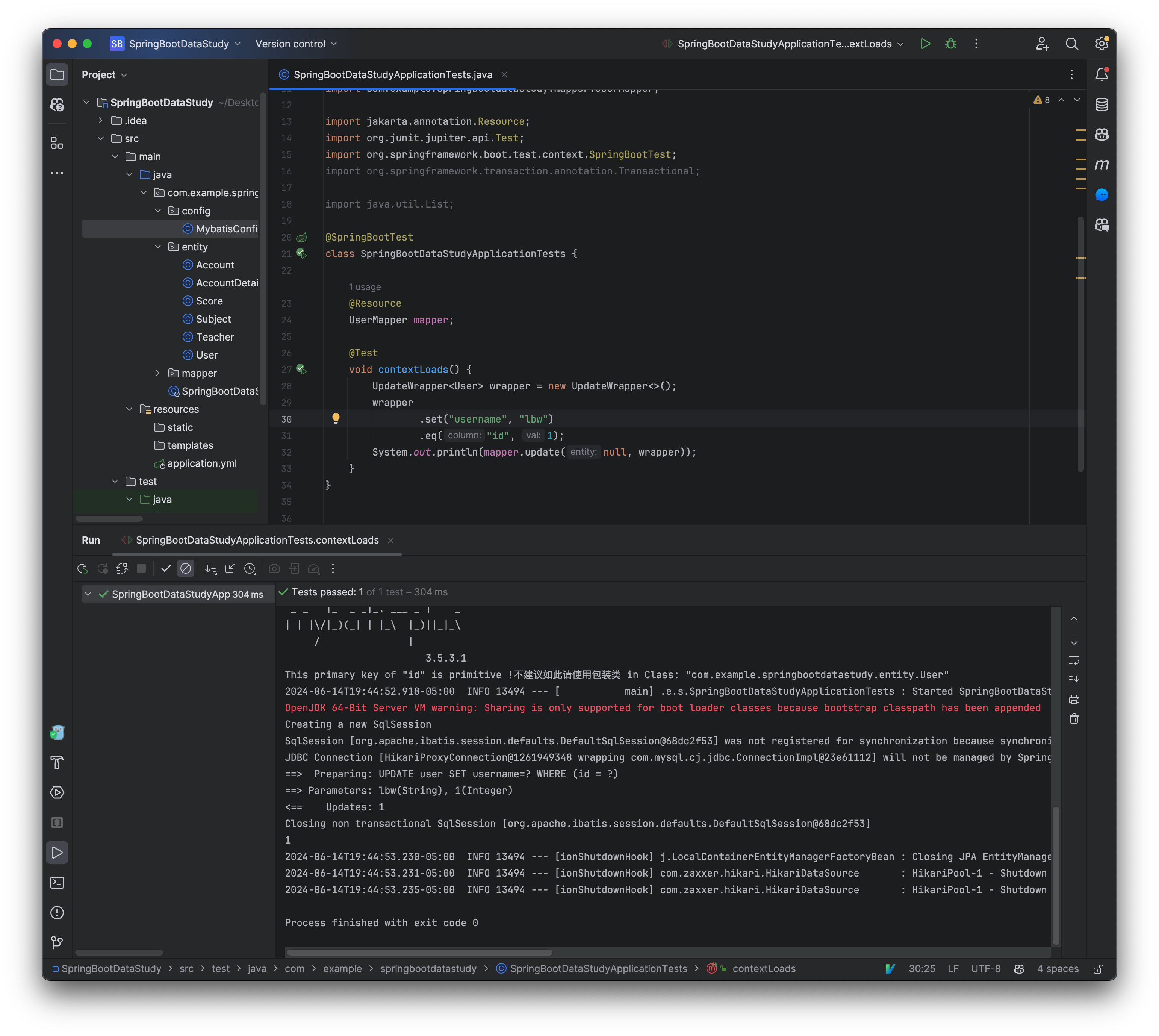Select the contextLoads Run tab
Screen dimensions: 1159x1036
[x=257, y=540]
